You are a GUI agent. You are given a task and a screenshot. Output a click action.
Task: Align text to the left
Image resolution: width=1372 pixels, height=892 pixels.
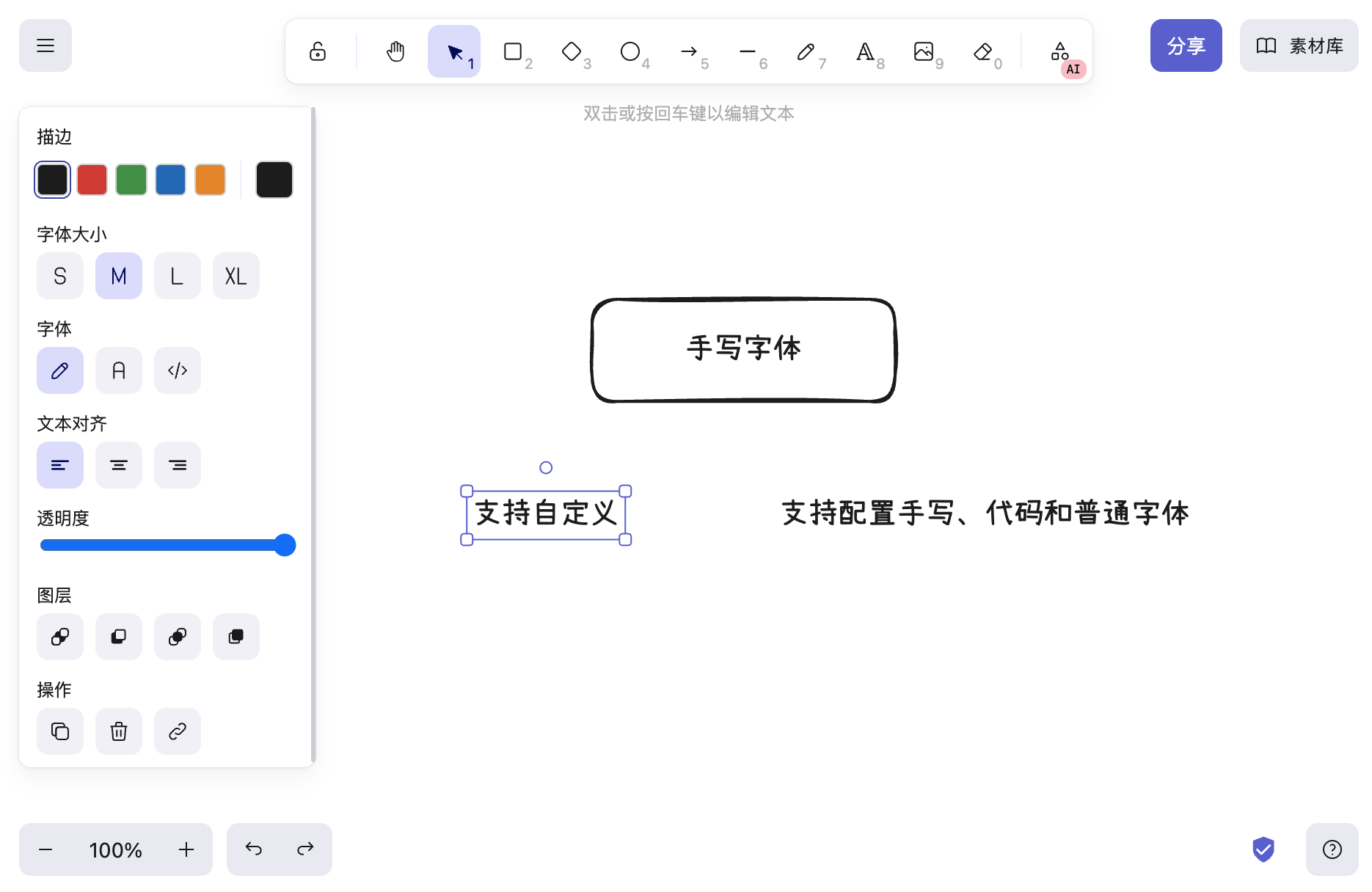pyautogui.click(x=60, y=465)
